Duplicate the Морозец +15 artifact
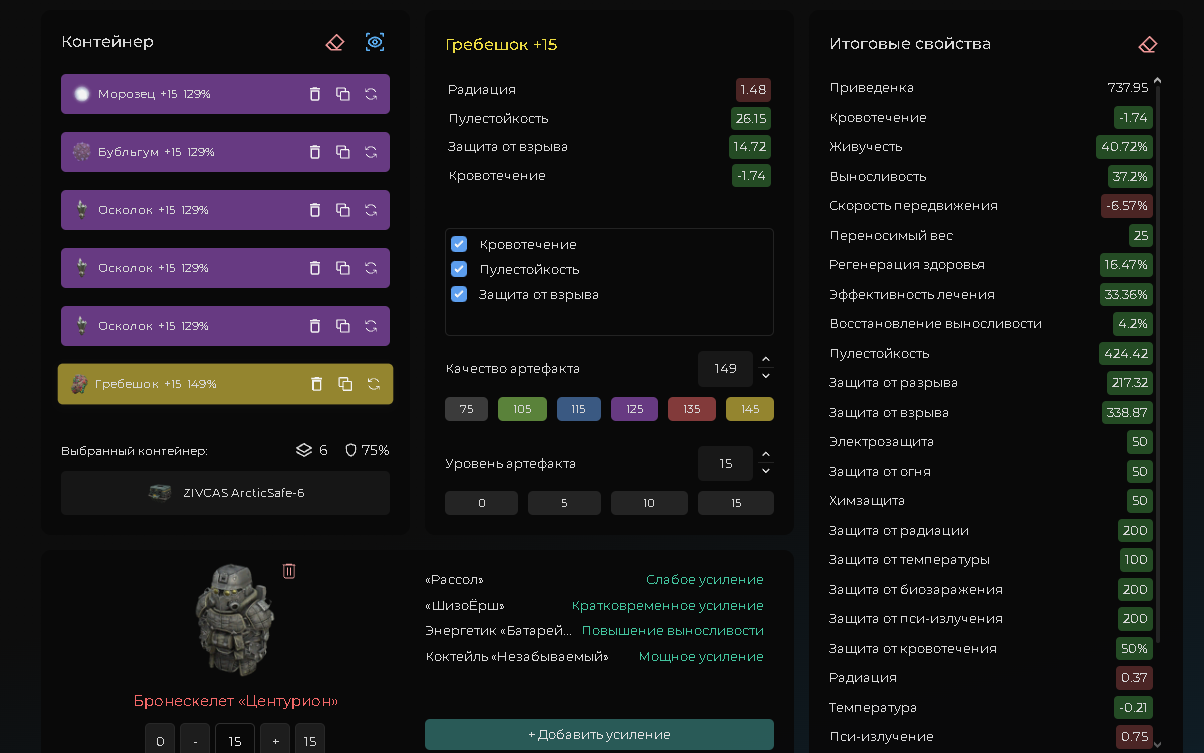This screenshot has width=1204, height=753. pyautogui.click(x=343, y=94)
